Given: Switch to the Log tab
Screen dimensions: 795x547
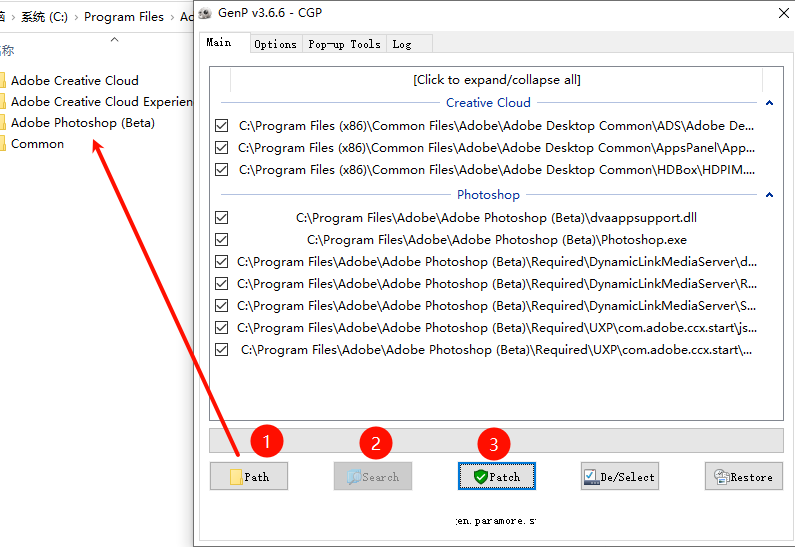Looking at the screenshot, I should pyautogui.click(x=409, y=44).
